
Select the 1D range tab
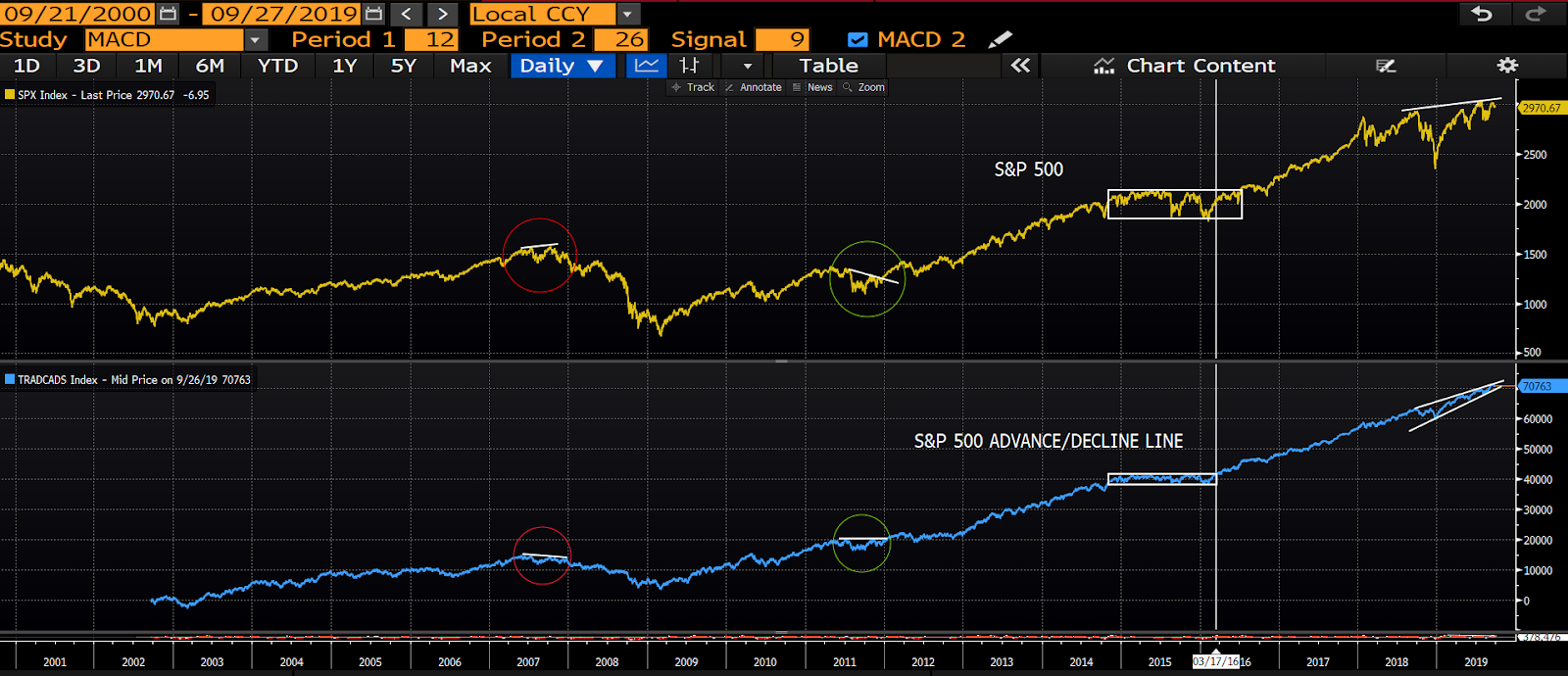[x=27, y=66]
